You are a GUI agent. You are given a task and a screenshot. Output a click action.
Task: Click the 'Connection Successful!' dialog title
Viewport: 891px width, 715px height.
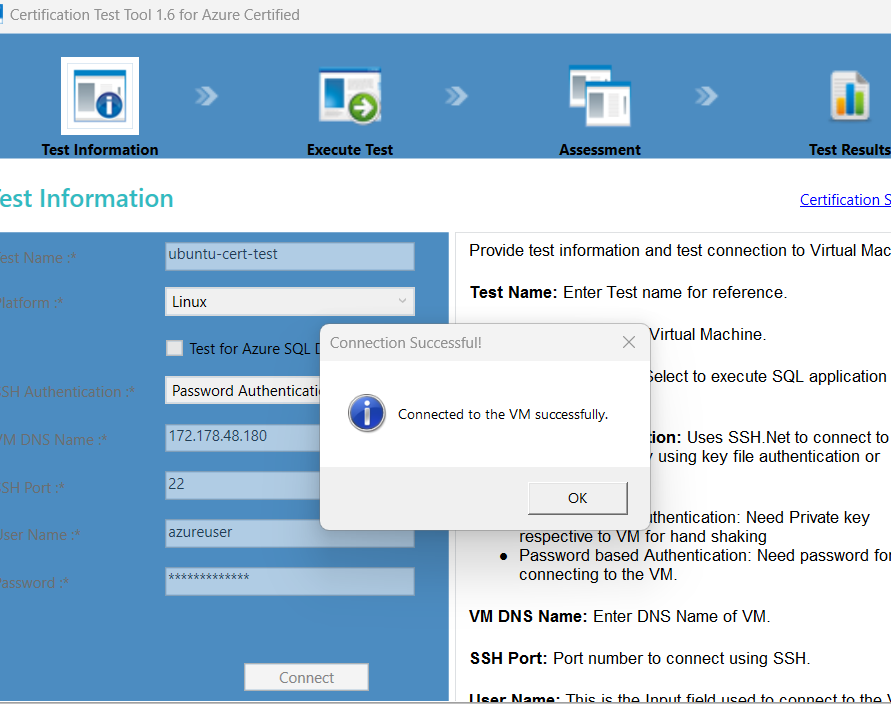(406, 343)
